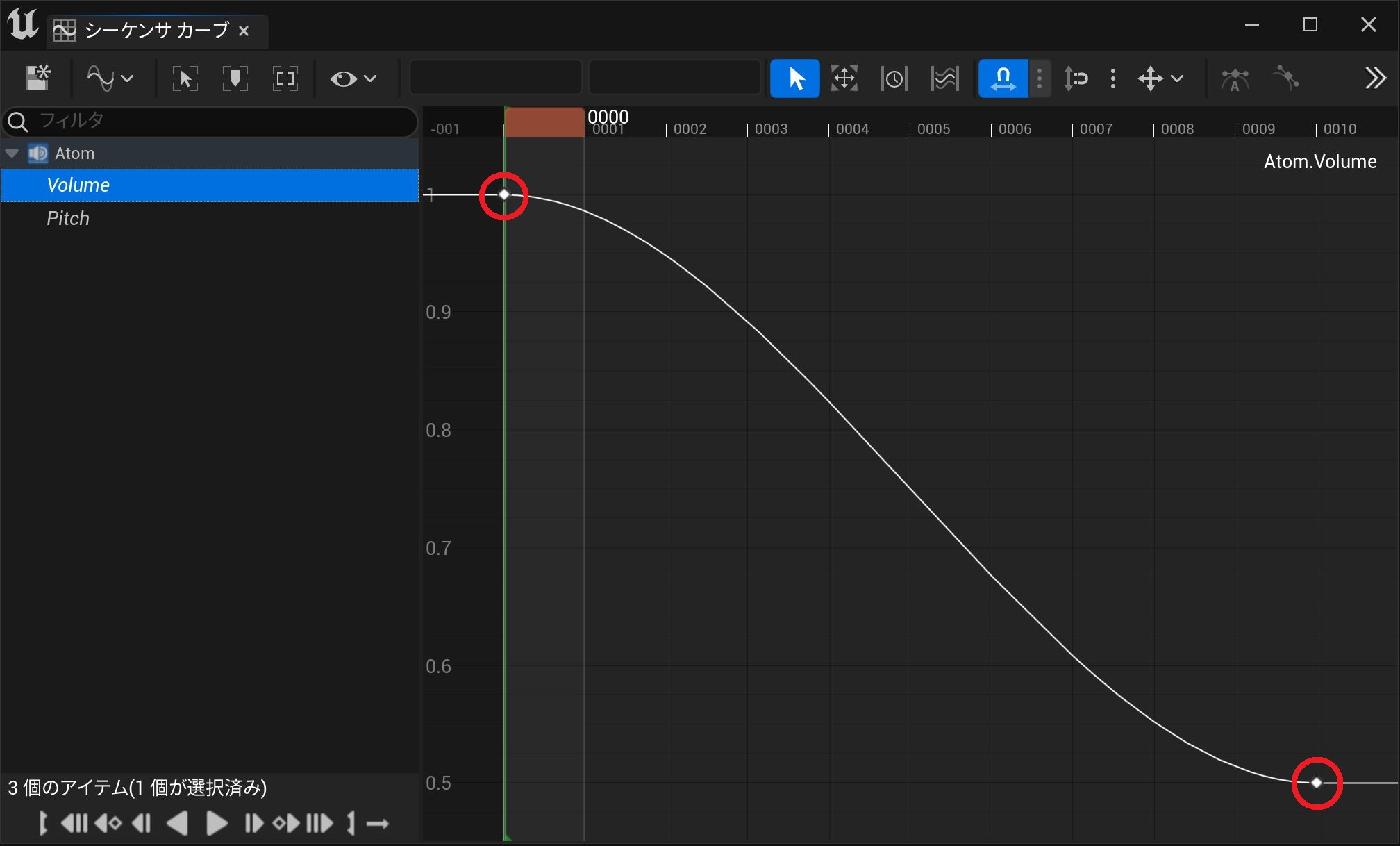Click the シーケンサ カーブ tab
This screenshot has width=1400, height=846.
click(156, 31)
